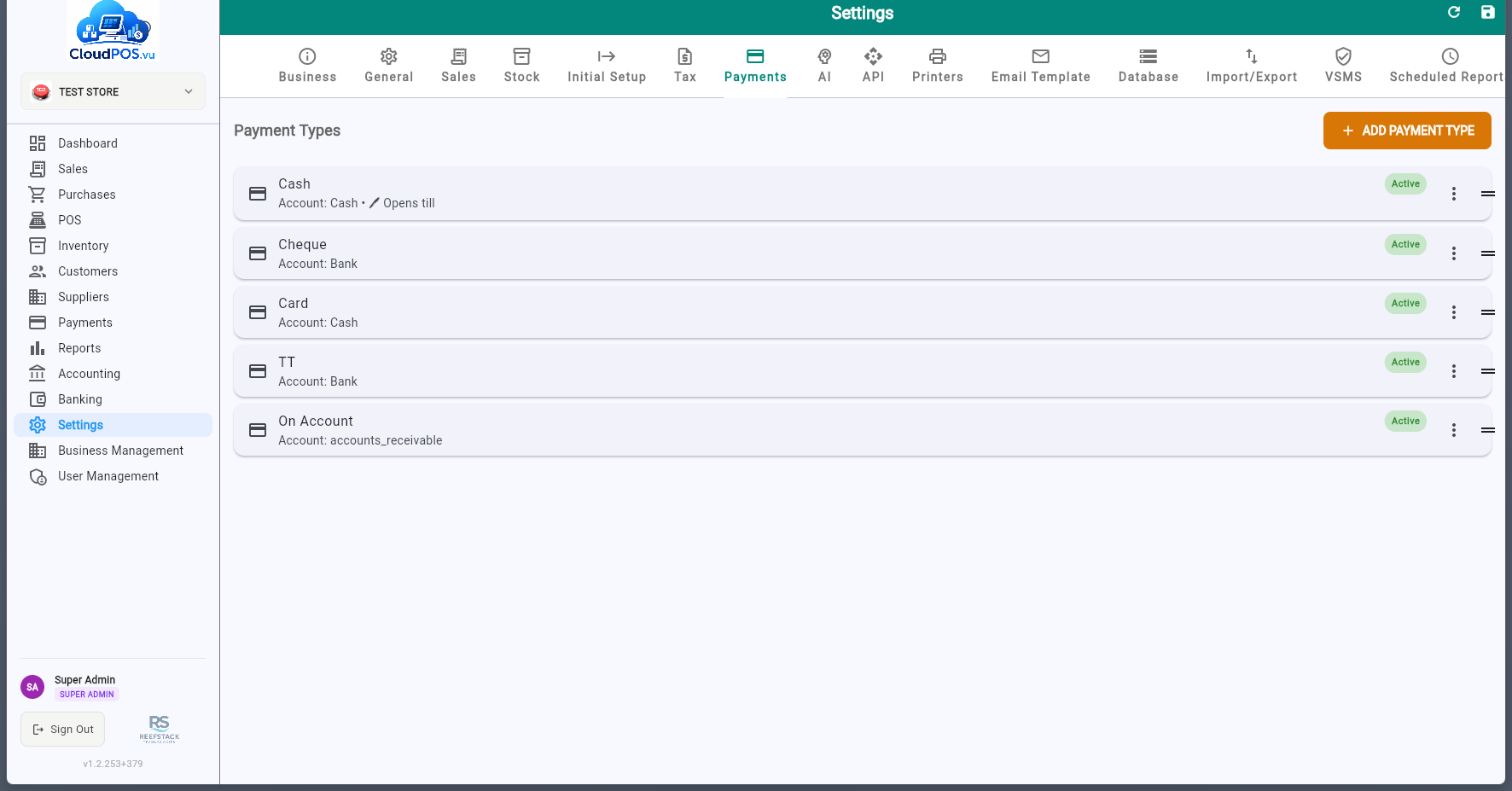Open Reports in the sidebar

coord(113,348)
